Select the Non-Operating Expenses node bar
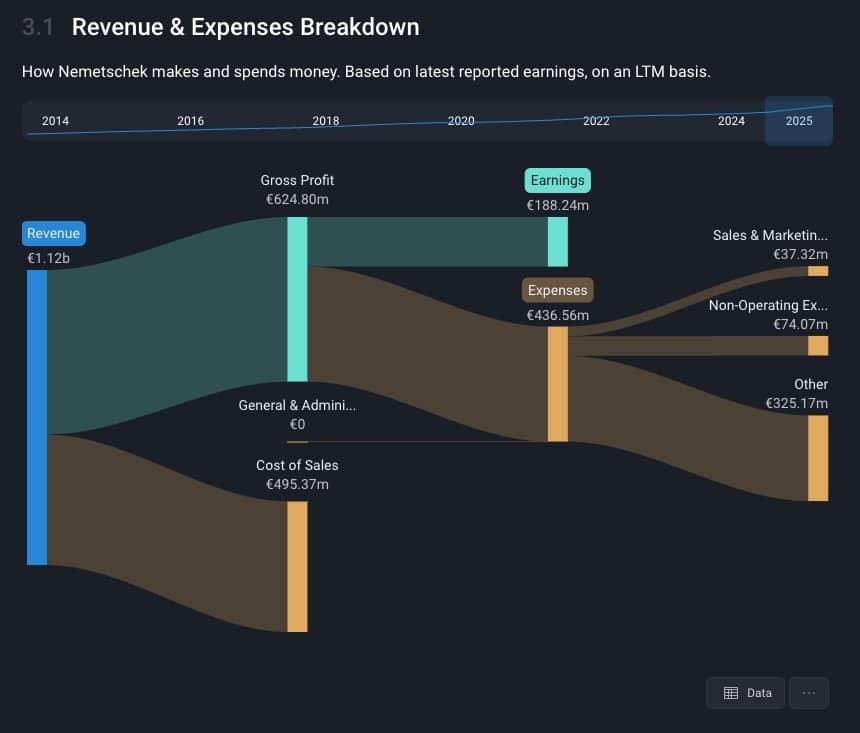The height and width of the screenshot is (733, 860). (818, 346)
